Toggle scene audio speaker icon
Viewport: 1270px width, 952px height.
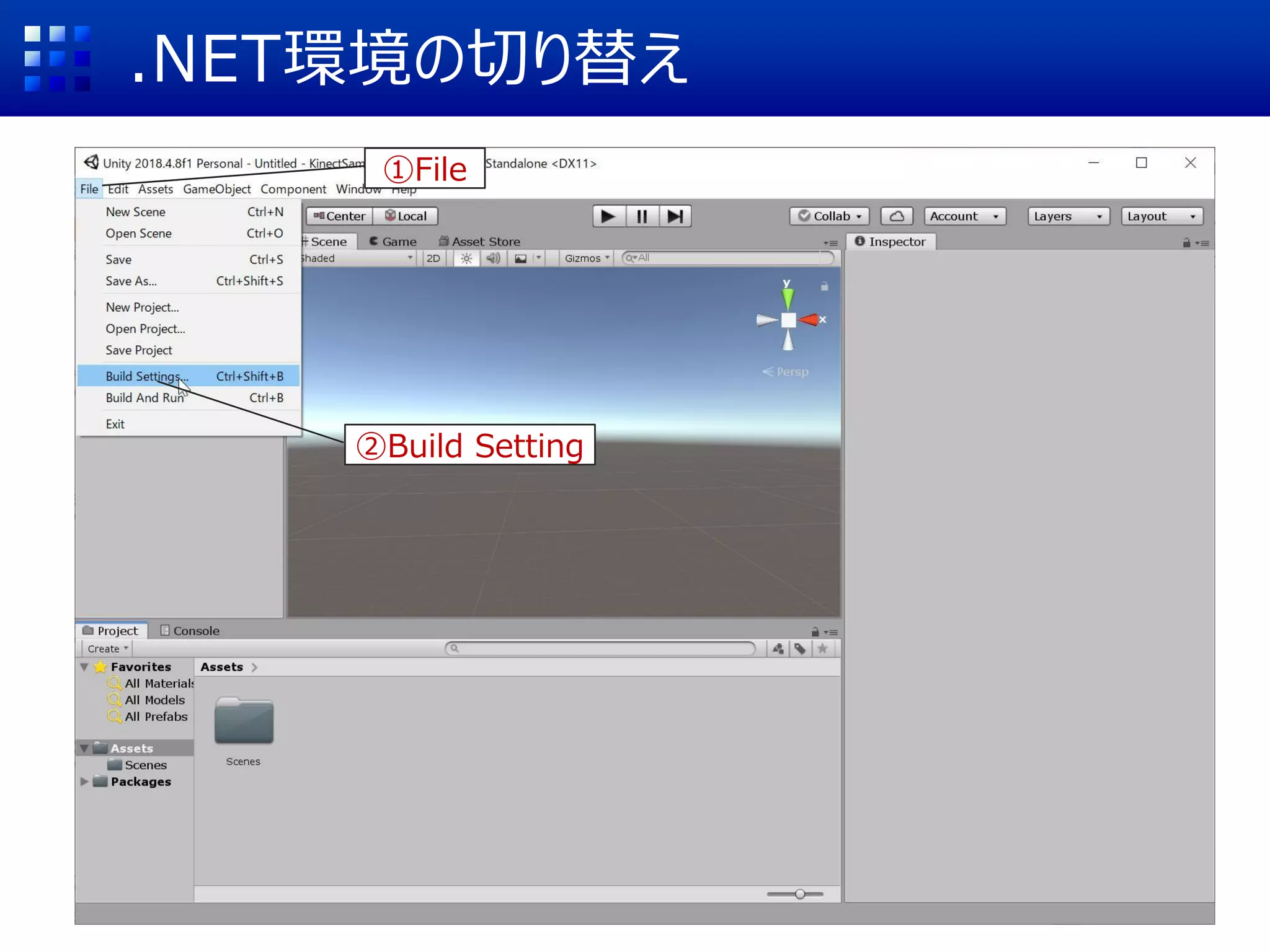coord(493,258)
